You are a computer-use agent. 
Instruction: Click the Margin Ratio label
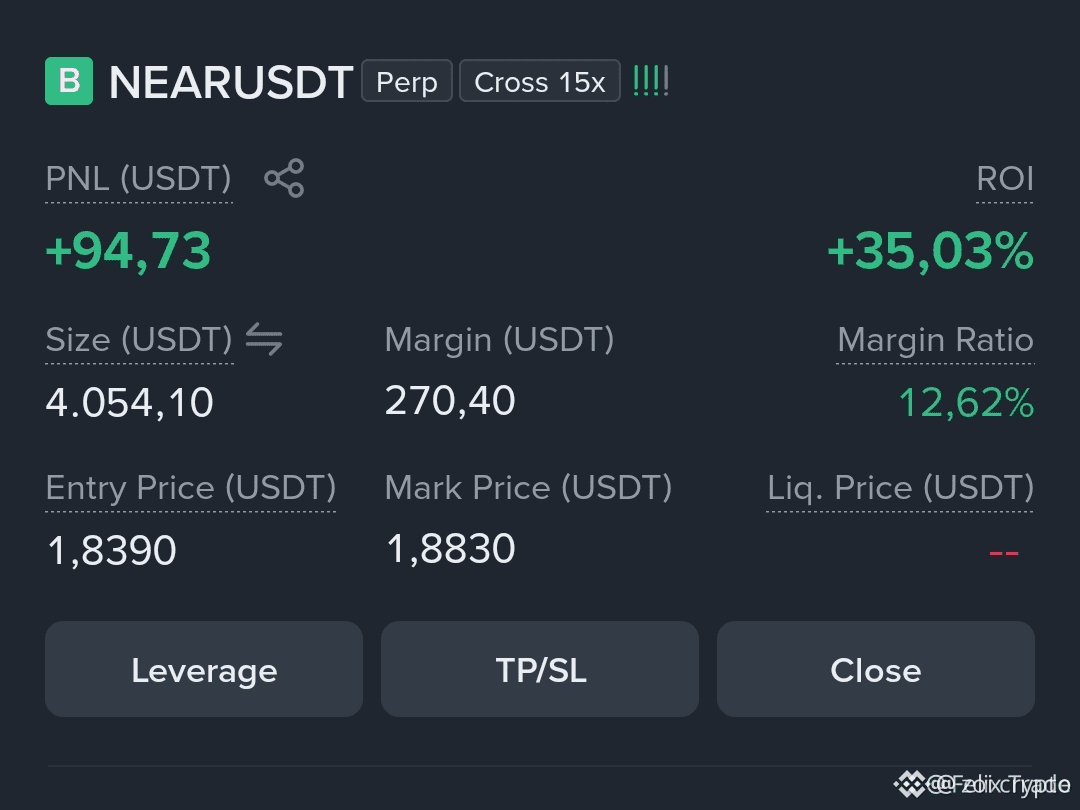[x=935, y=340]
